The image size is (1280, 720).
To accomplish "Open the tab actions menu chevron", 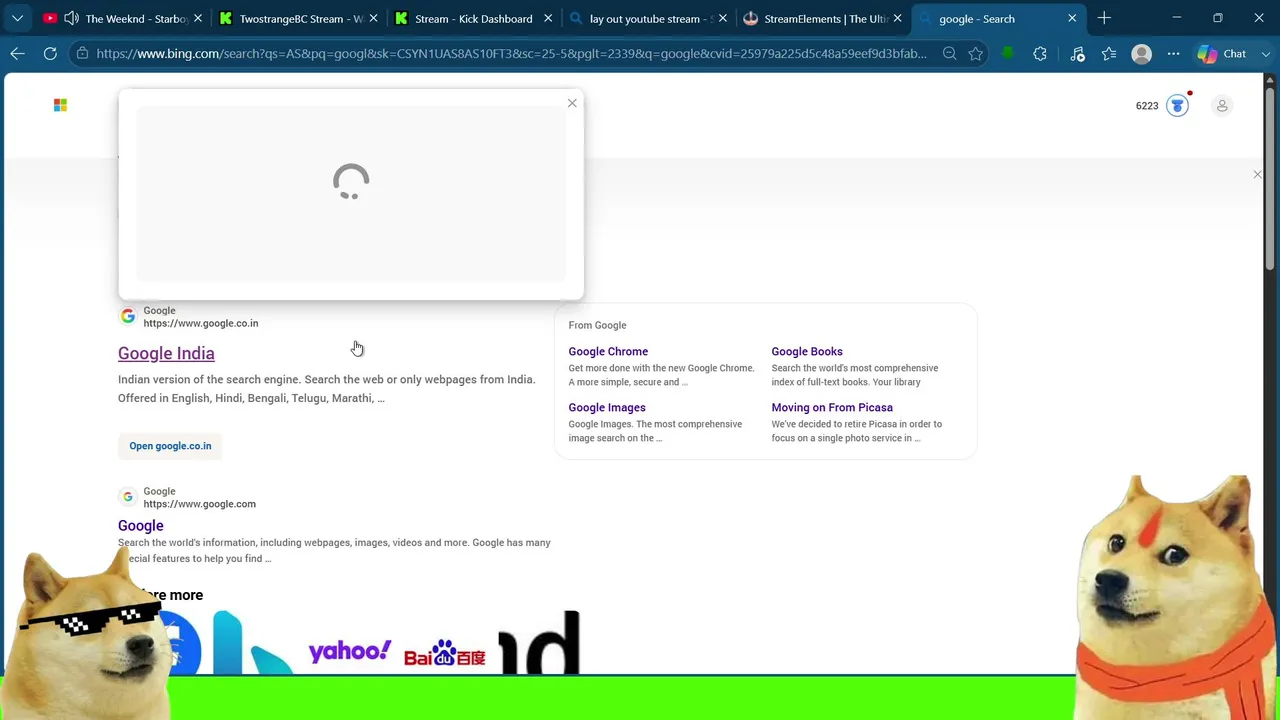I will (x=17, y=18).
